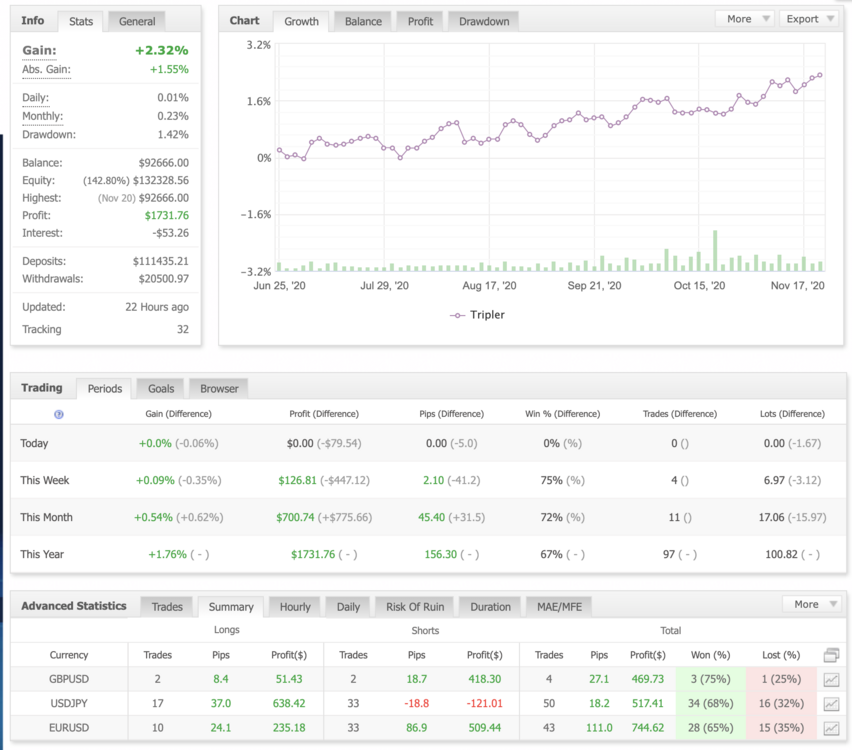Viewport: 852px width, 750px height.
Task: Open the Periods tab
Action: coord(104,389)
